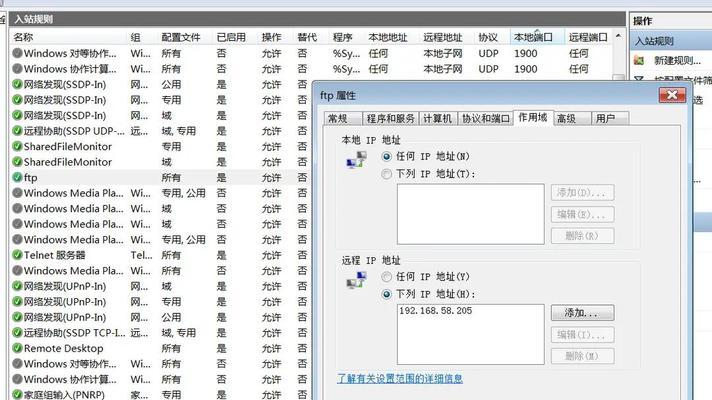Select the Telnet 服务器 rule name
Image resolution: width=712 pixels, height=400 pixels.
(54, 255)
